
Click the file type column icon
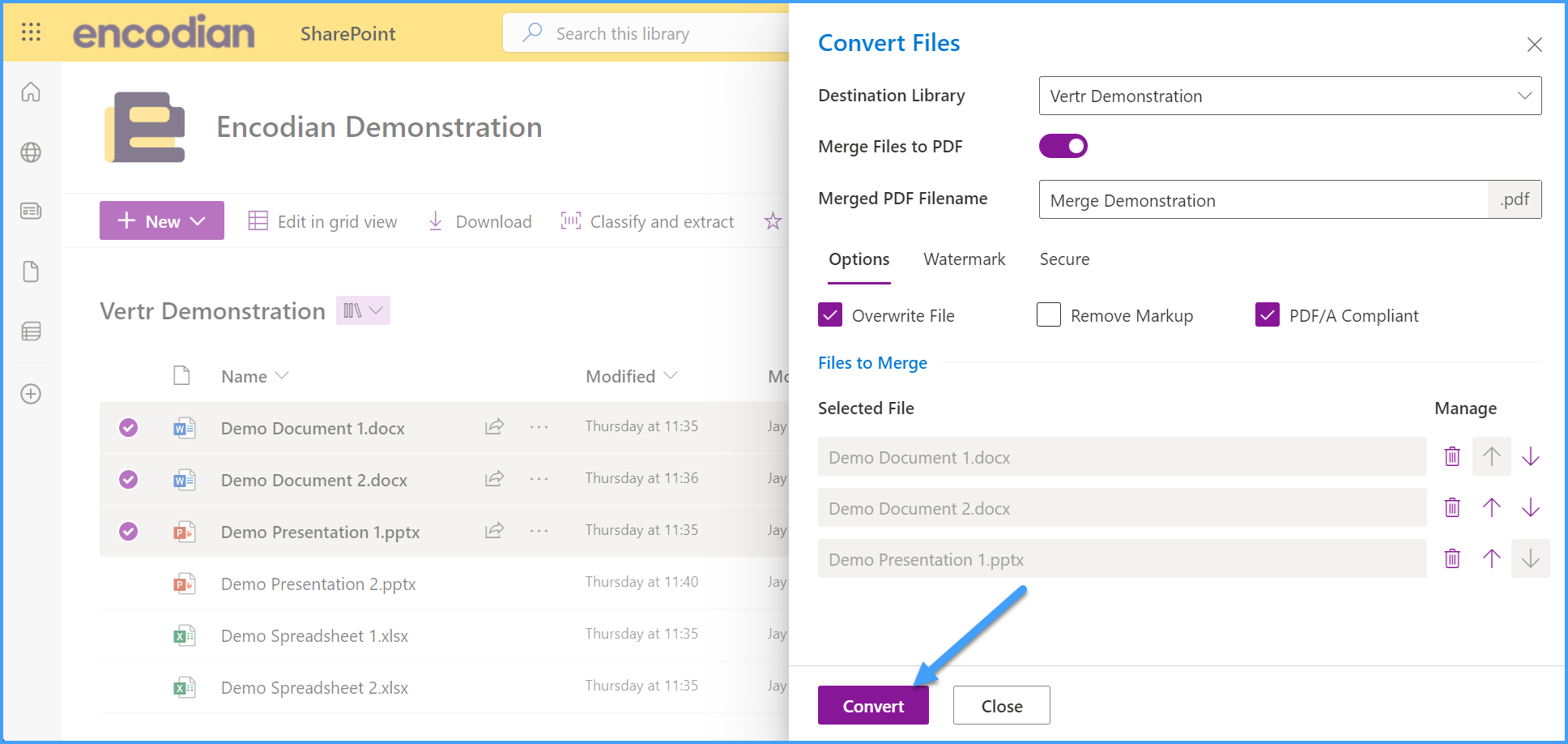click(182, 375)
